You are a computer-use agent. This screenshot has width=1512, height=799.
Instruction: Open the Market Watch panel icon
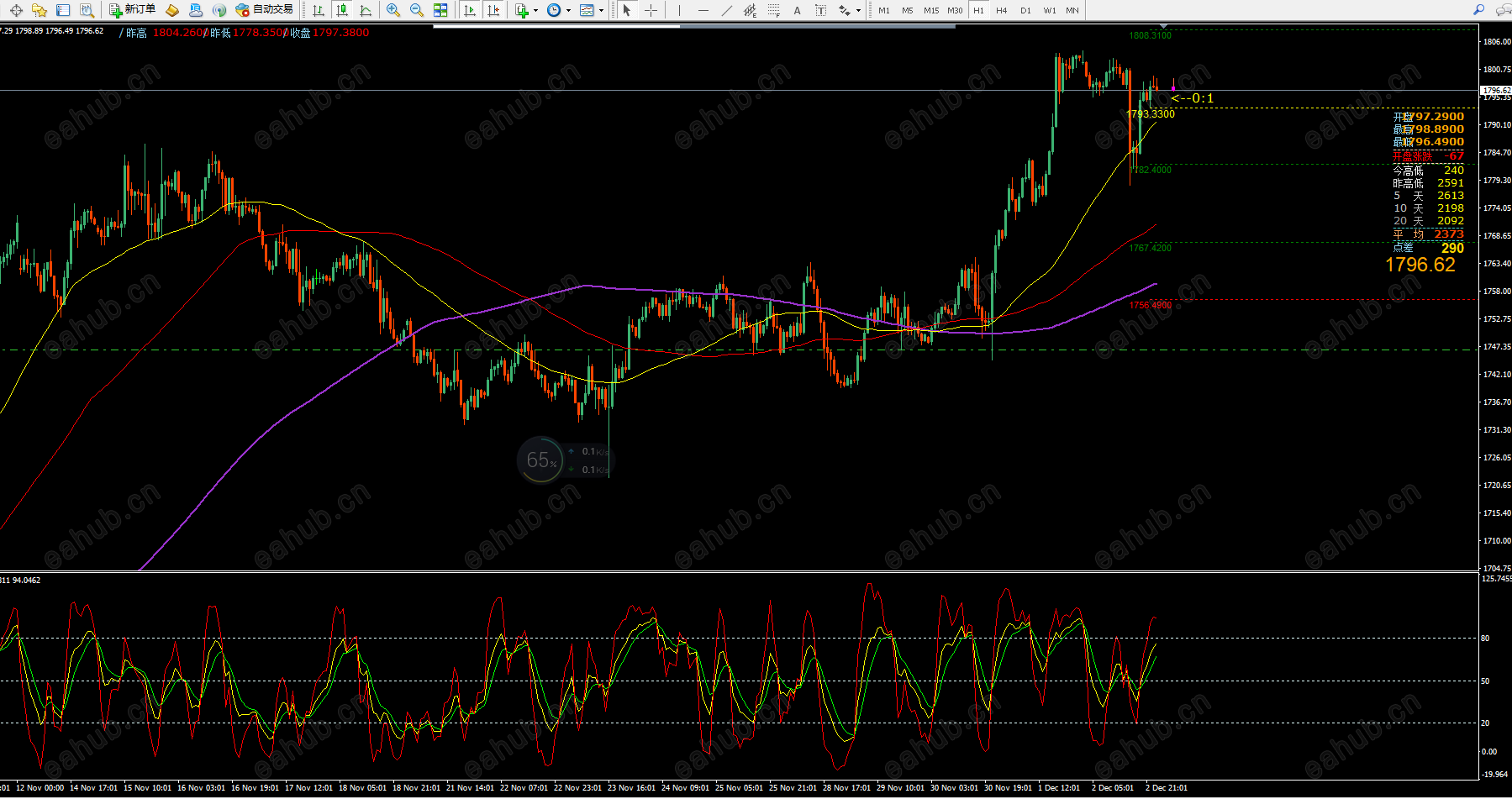(x=16, y=10)
